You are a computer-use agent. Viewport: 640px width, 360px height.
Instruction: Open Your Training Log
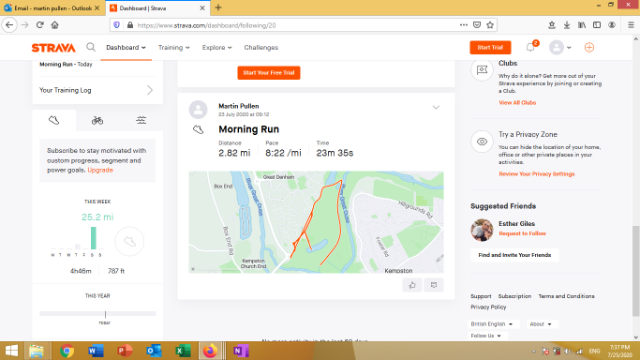97,90
